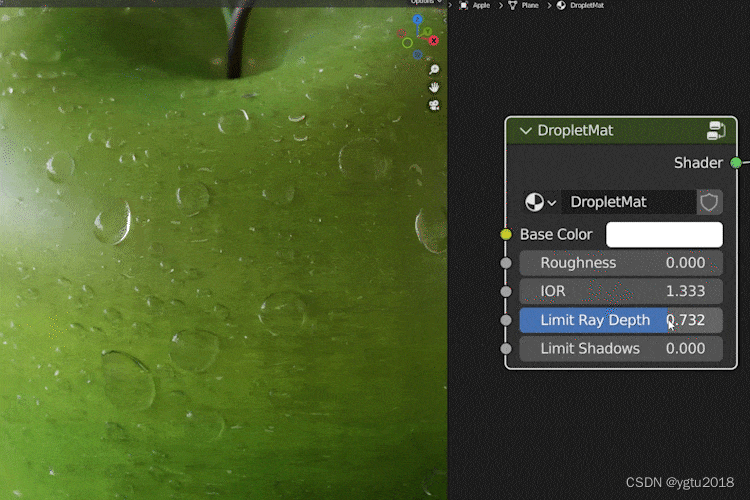This screenshot has width=750, height=500.
Task: Click the Limit Ray Depth input socket
Action: point(506,320)
